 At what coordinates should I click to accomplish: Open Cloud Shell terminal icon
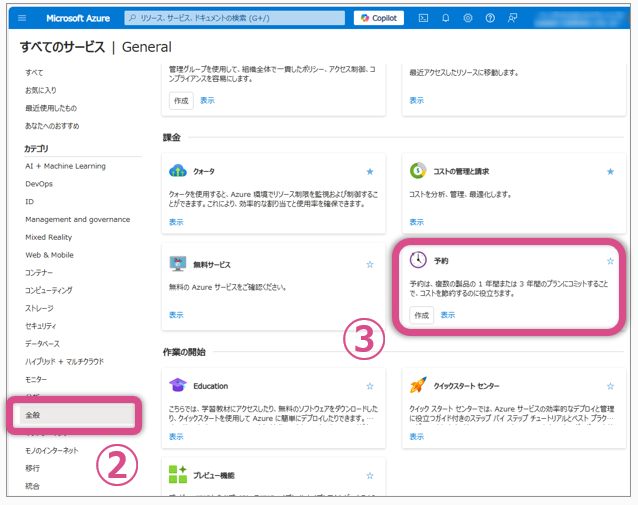pos(423,18)
